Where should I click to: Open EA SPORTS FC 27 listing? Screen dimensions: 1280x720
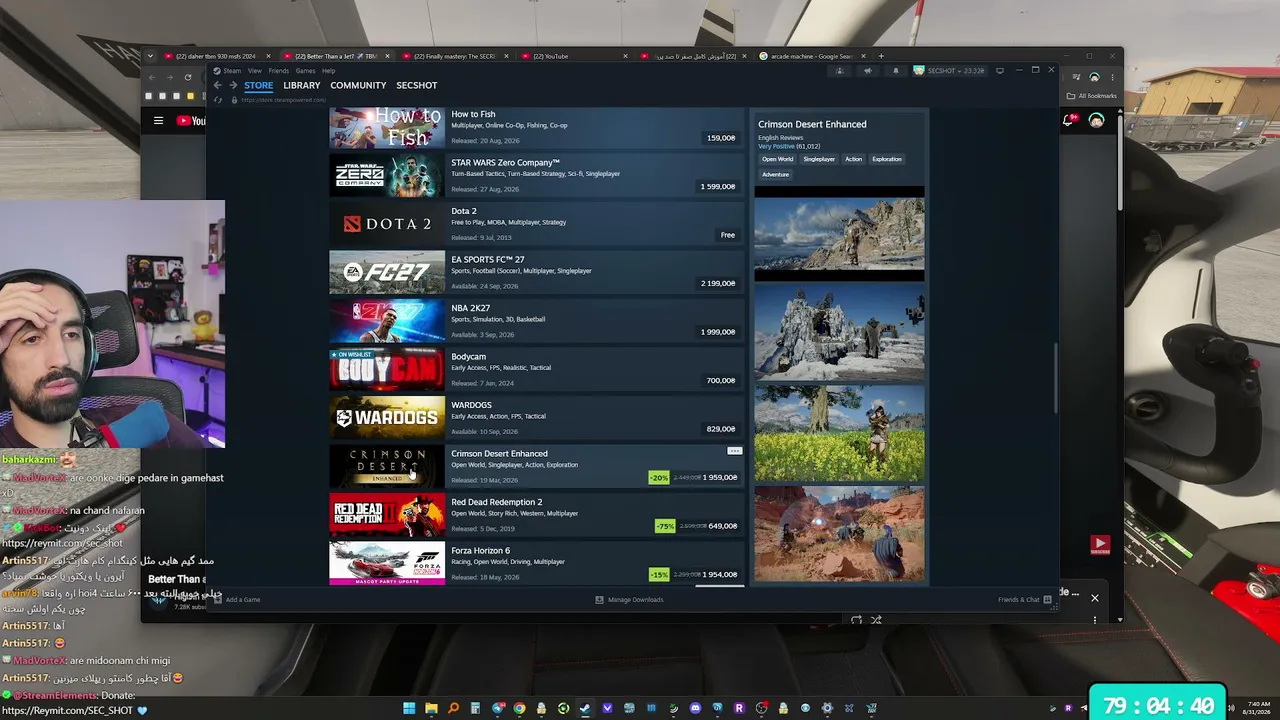[x=538, y=272]
